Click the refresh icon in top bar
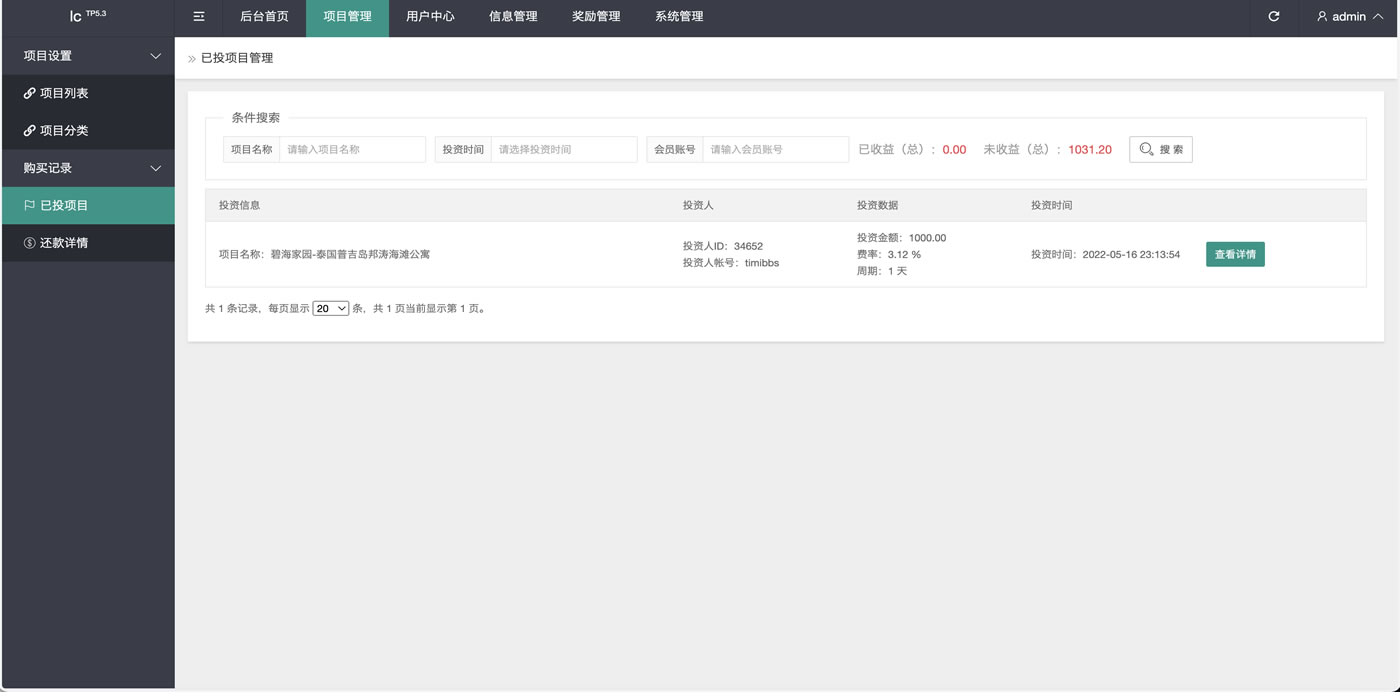 coord(1274,17)
